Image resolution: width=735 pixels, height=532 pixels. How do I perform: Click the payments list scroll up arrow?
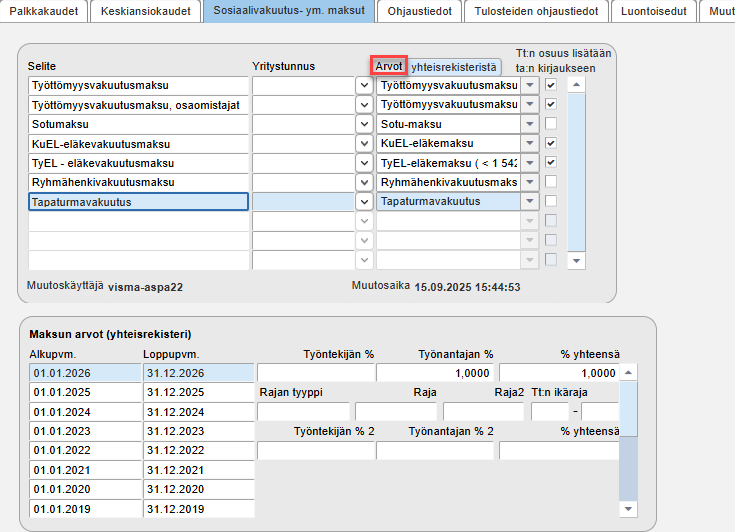click(576, 85)
